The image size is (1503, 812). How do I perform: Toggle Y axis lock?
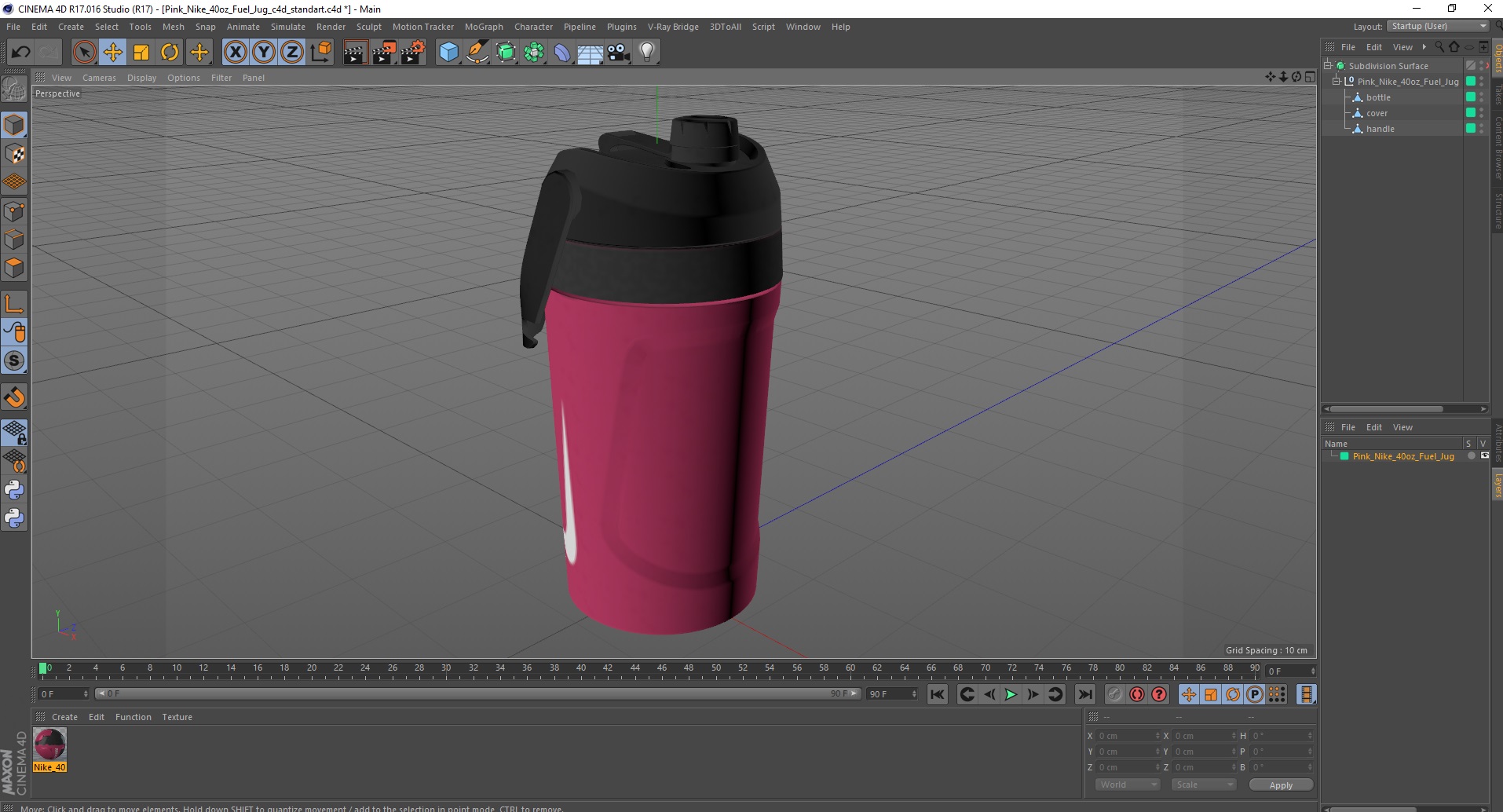264,53
